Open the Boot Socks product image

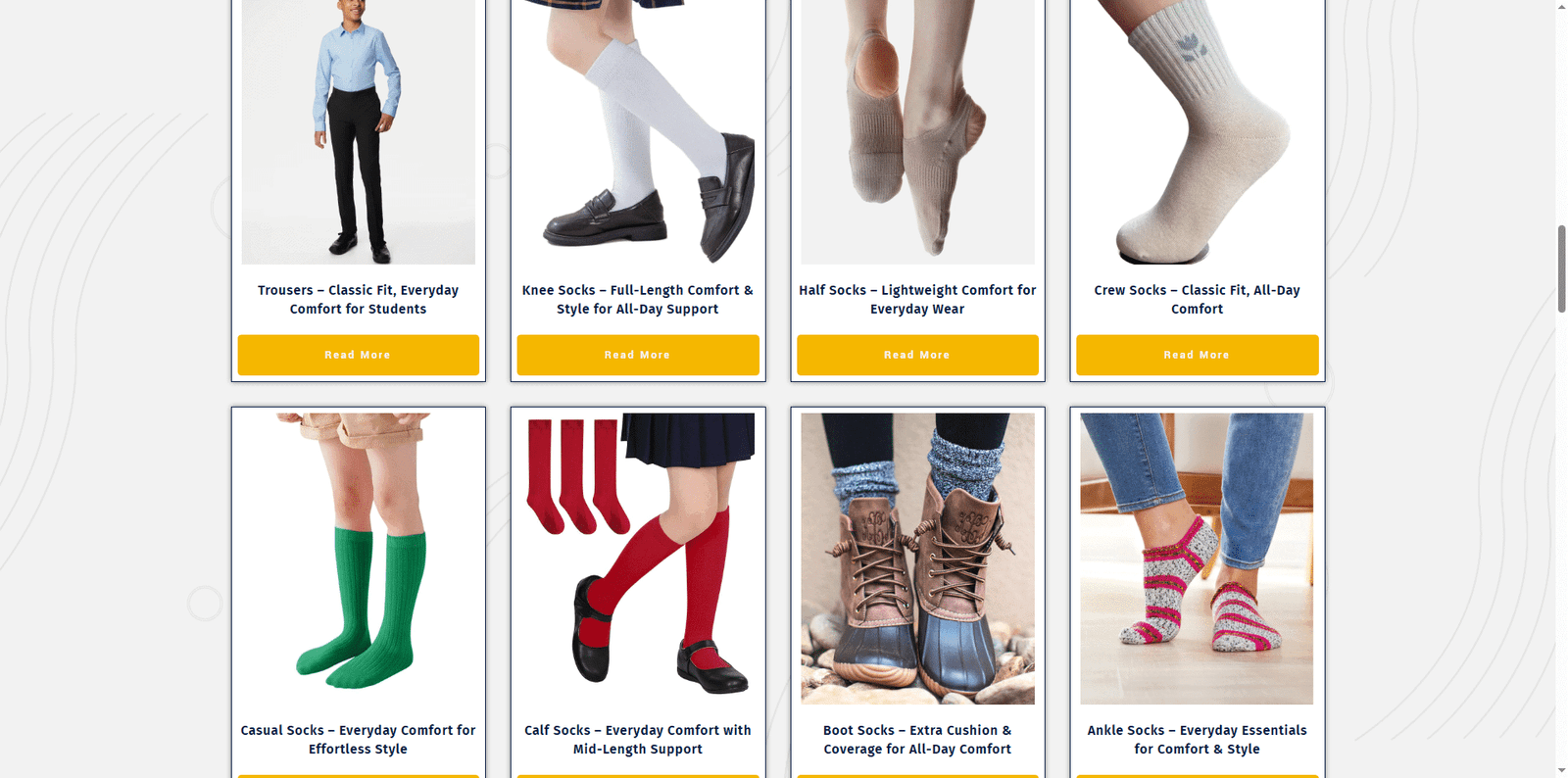[917, 559]
